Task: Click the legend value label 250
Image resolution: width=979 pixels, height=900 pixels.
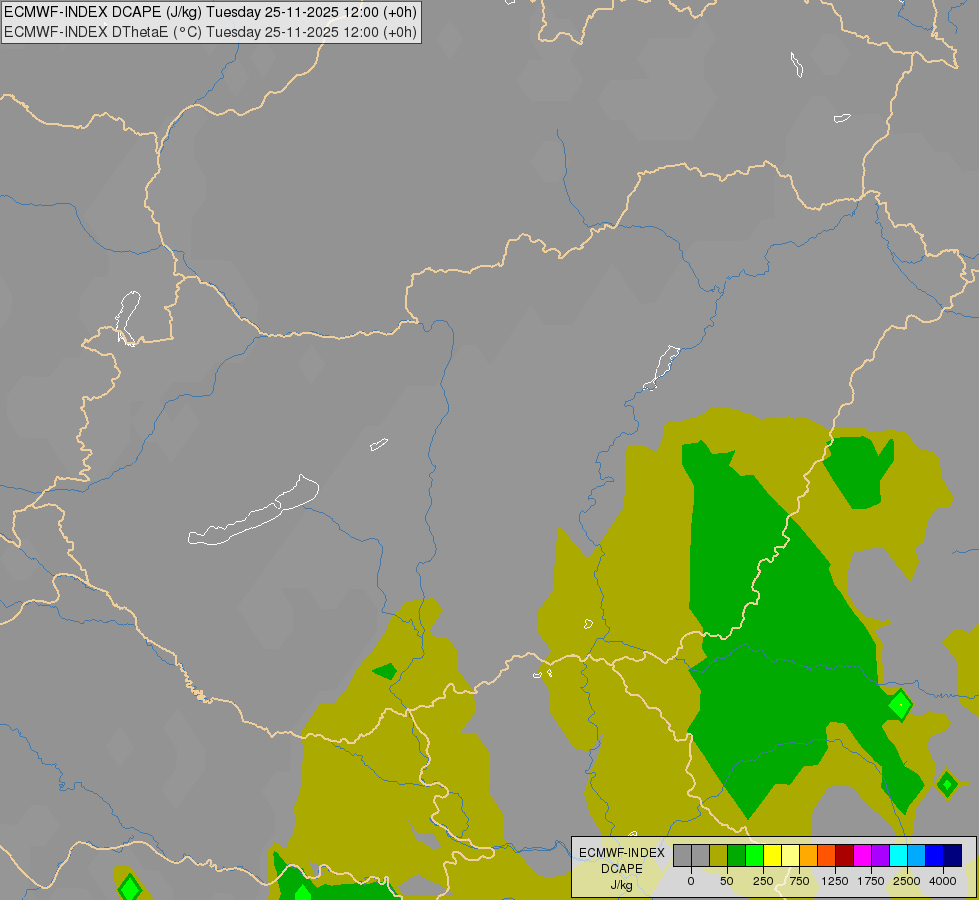Action: coord(762,881)
